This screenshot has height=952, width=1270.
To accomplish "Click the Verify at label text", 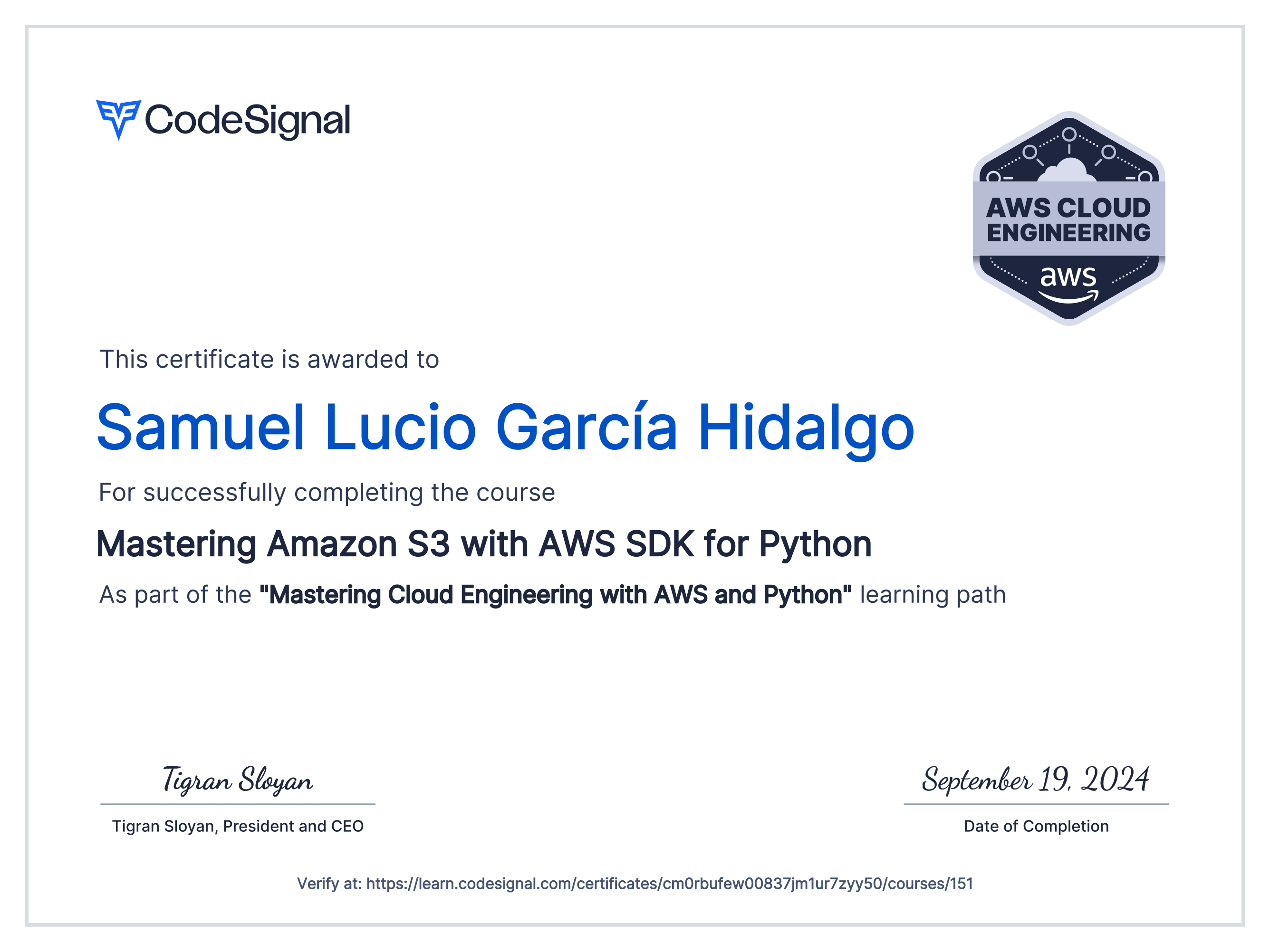I will [x=328, y=884].
